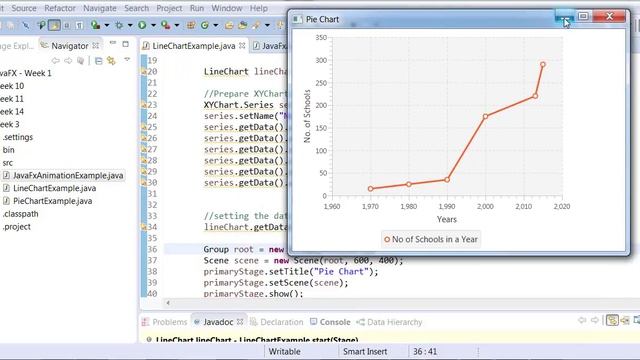
Task: Select the .project file
Action: [x=16, y=227]
